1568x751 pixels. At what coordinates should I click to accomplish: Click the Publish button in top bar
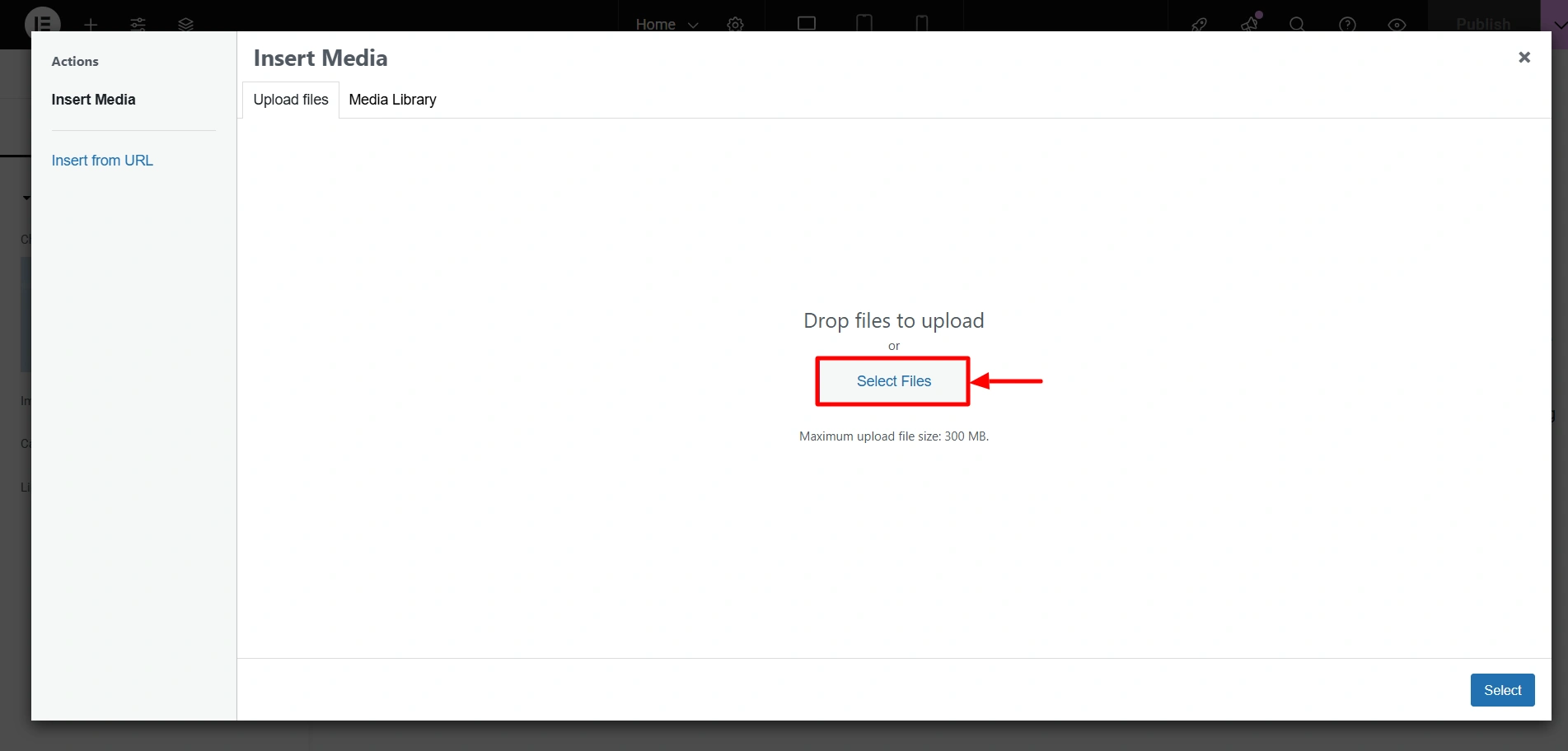pyautogui.click(x=1483, y=24)
